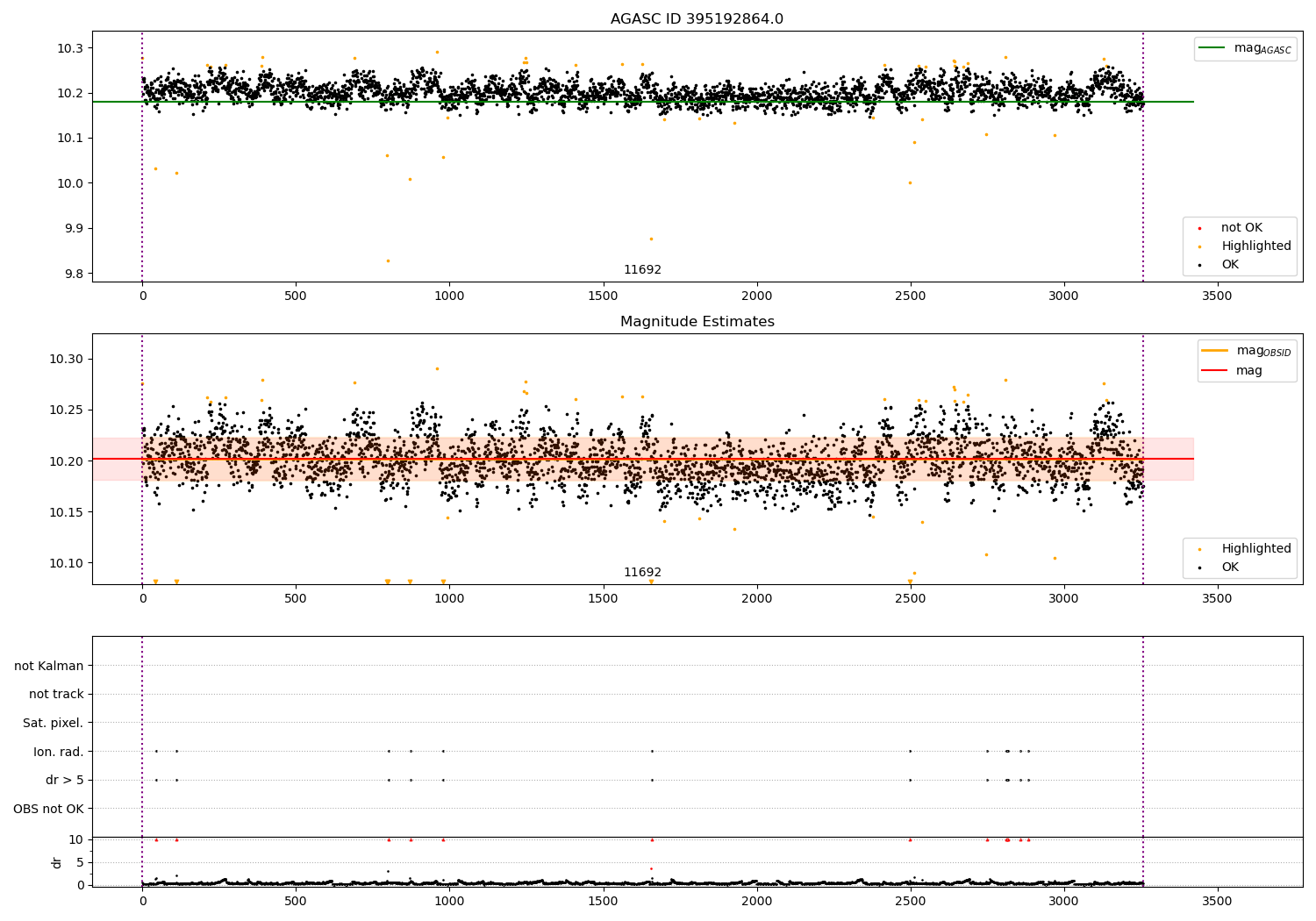Viewport: 1316px width, 921px height.
Task: Click the rotated "dr" y-axis label
Action: coord(57,862)
